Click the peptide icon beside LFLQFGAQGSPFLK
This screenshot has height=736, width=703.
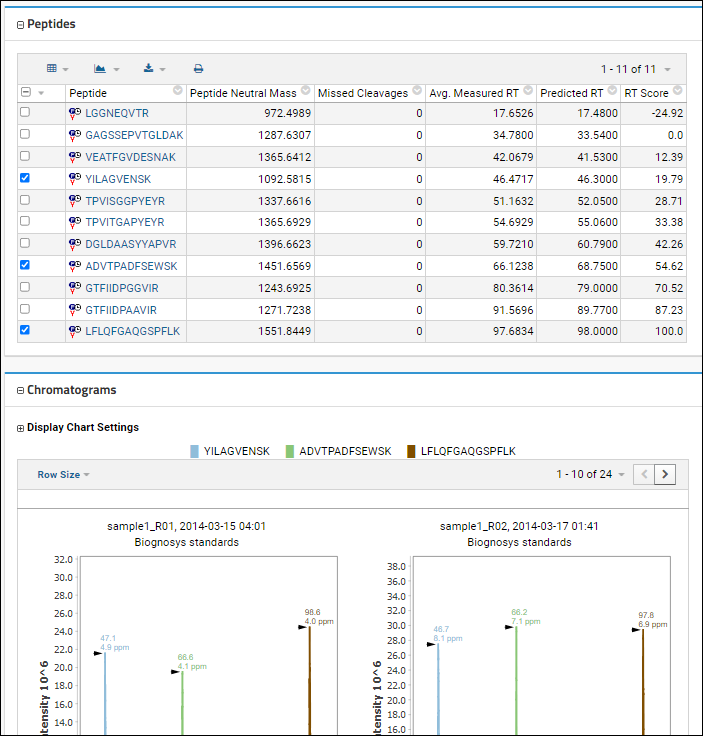coord(75,331)
